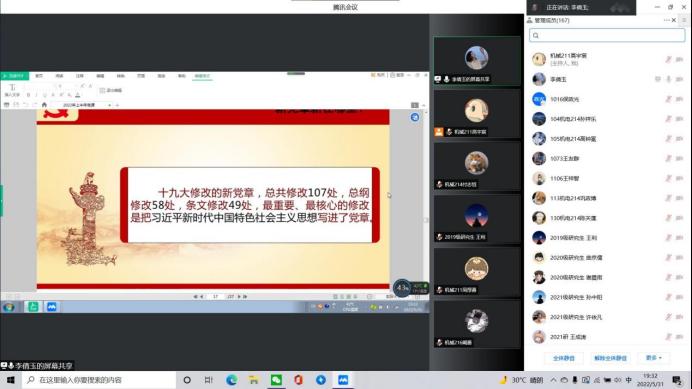Open File Explorer from the taskbar

tap(254, 380)
